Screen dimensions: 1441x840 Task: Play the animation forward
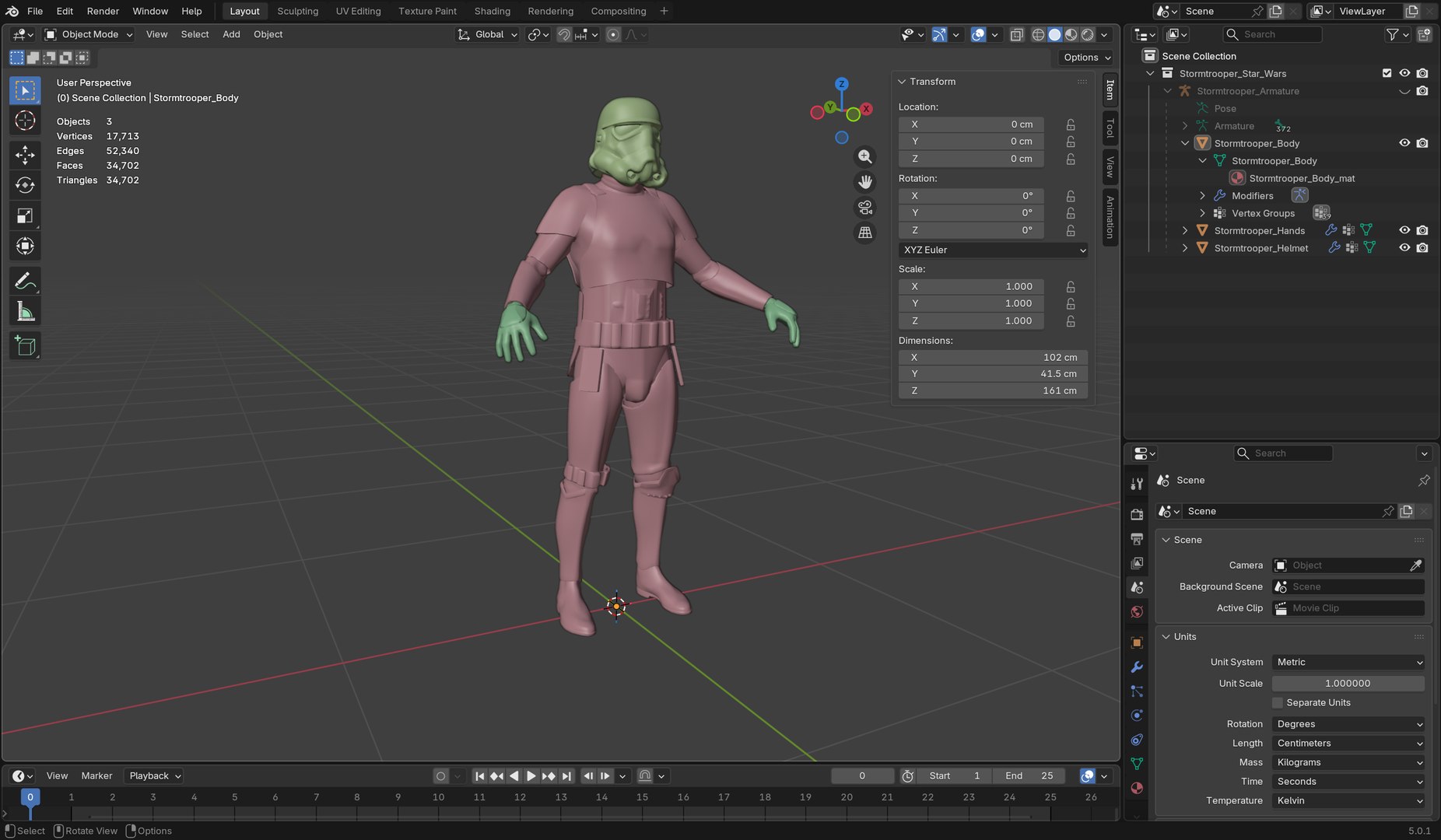click(531, 775)
